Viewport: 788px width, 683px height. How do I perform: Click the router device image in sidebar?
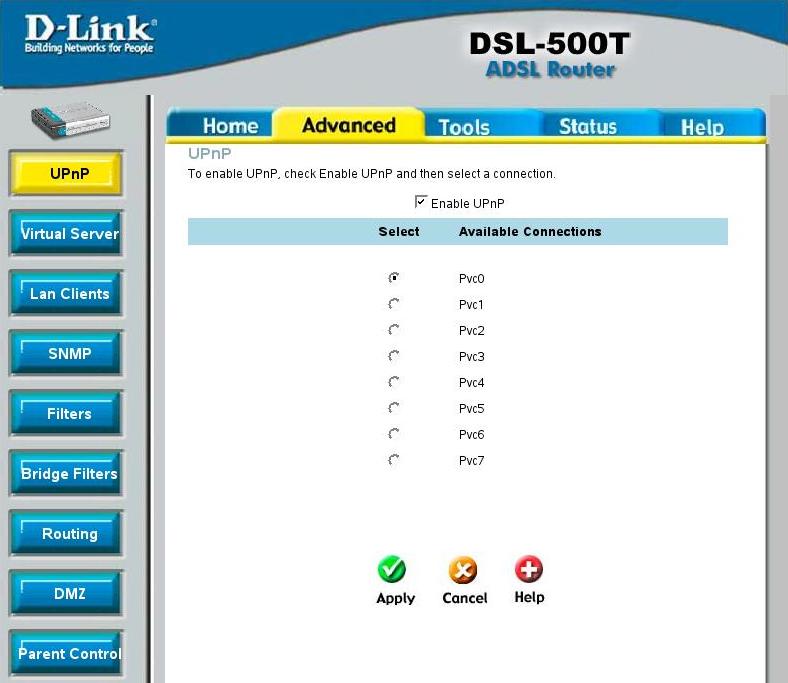70,120
